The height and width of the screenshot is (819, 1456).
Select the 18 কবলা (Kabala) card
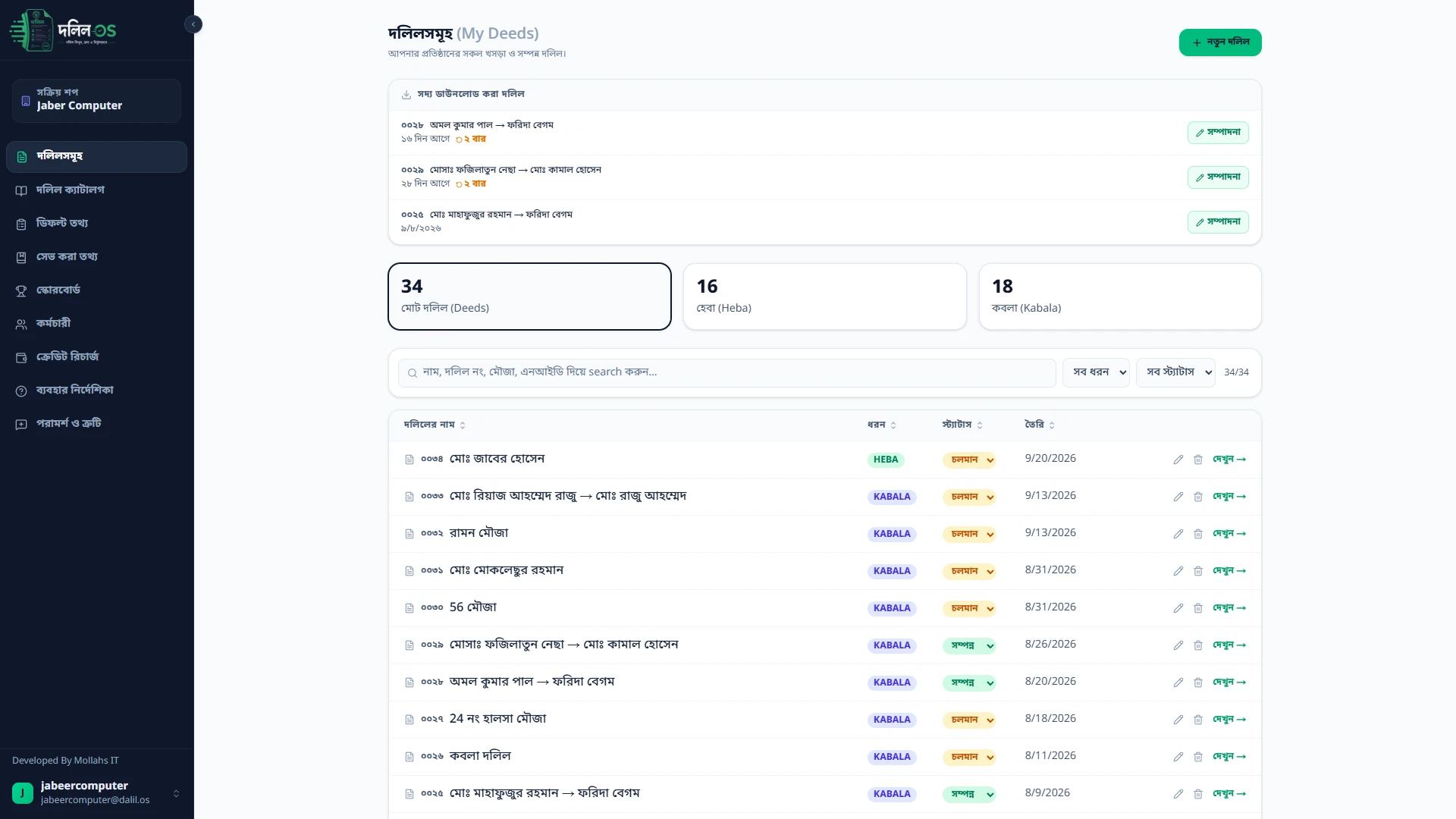click(1120, 297)
